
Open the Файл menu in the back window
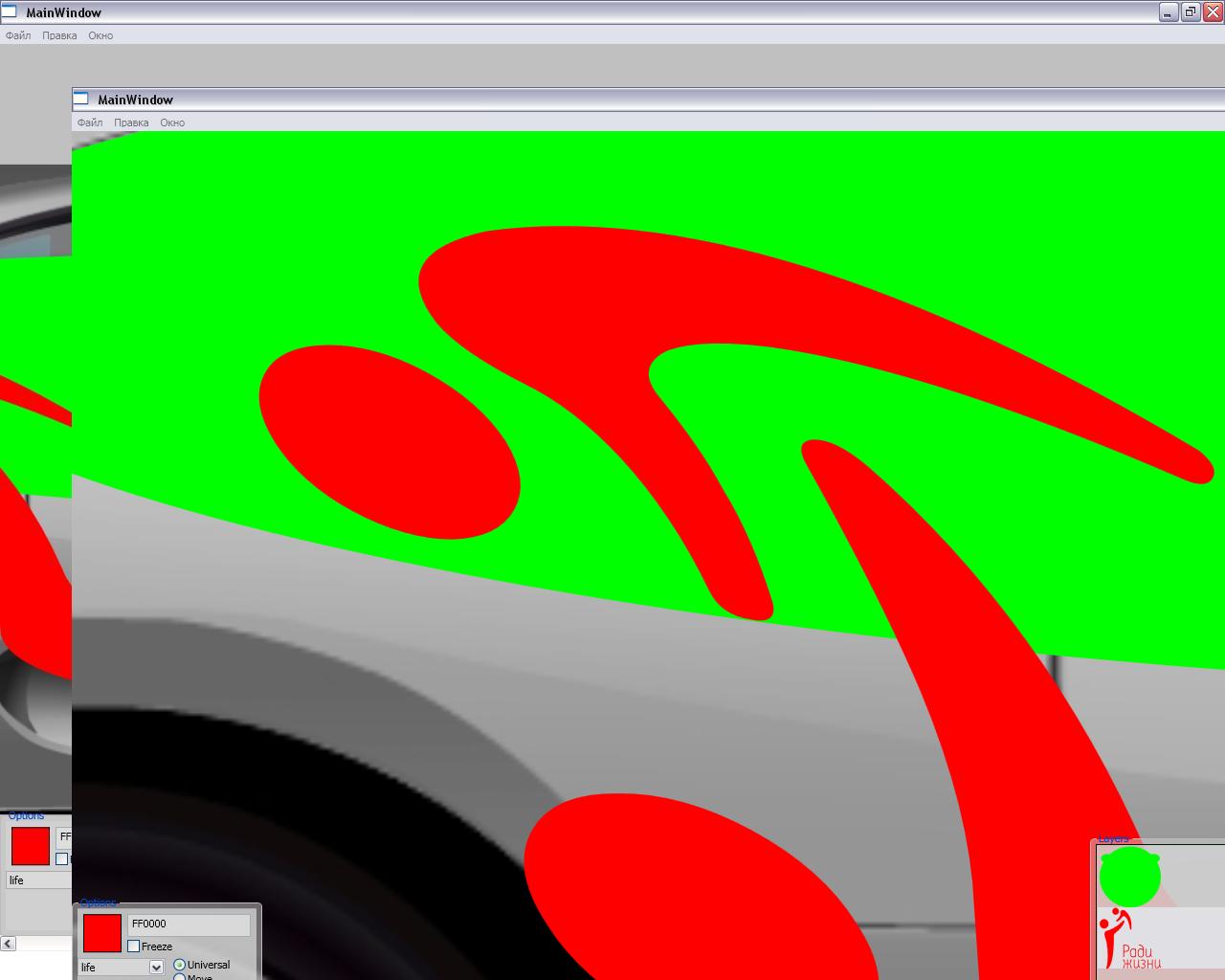point(18,35)
